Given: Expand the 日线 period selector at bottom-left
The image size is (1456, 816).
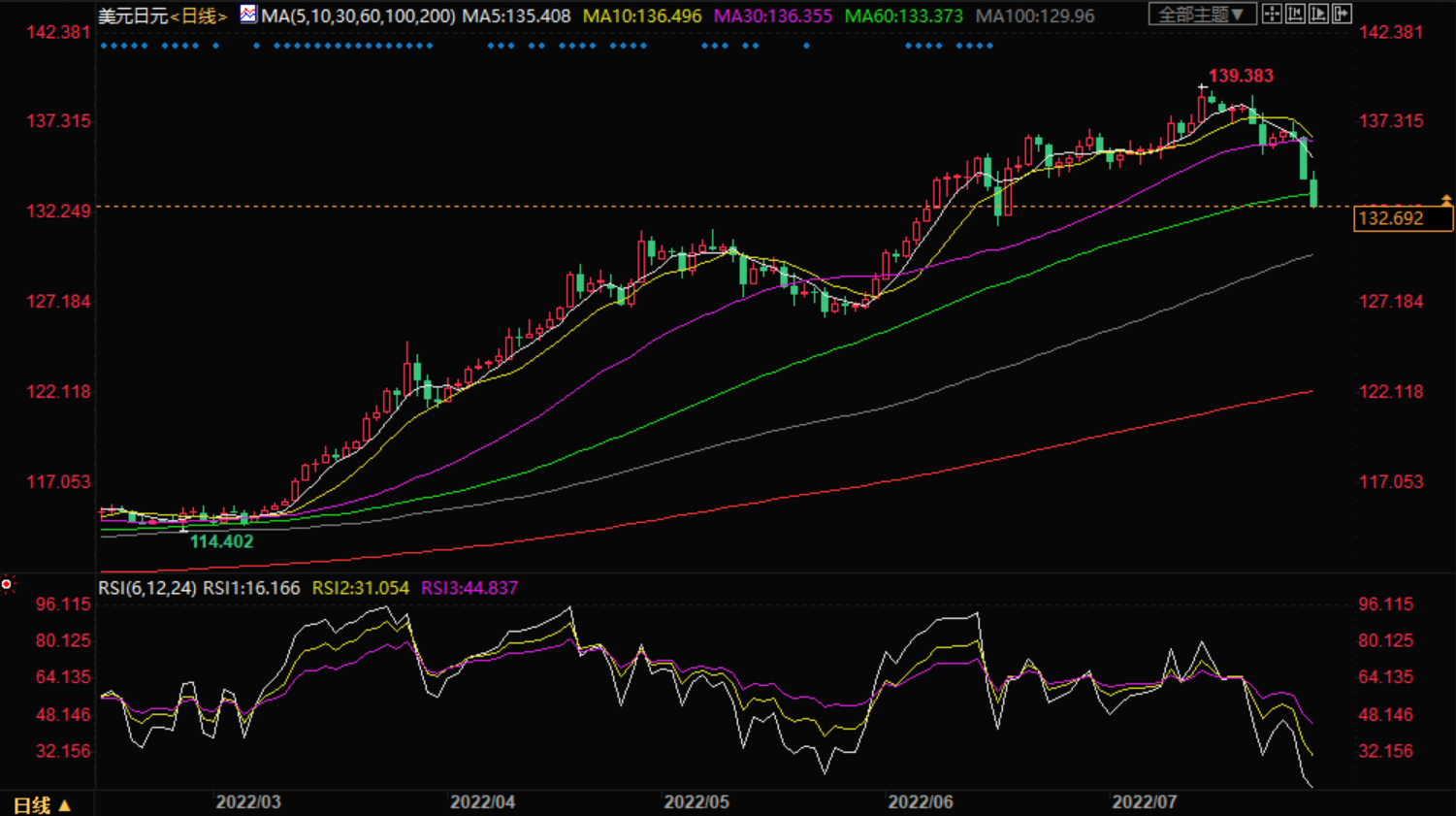Looking at the screenshot, I should pos(42,805).
